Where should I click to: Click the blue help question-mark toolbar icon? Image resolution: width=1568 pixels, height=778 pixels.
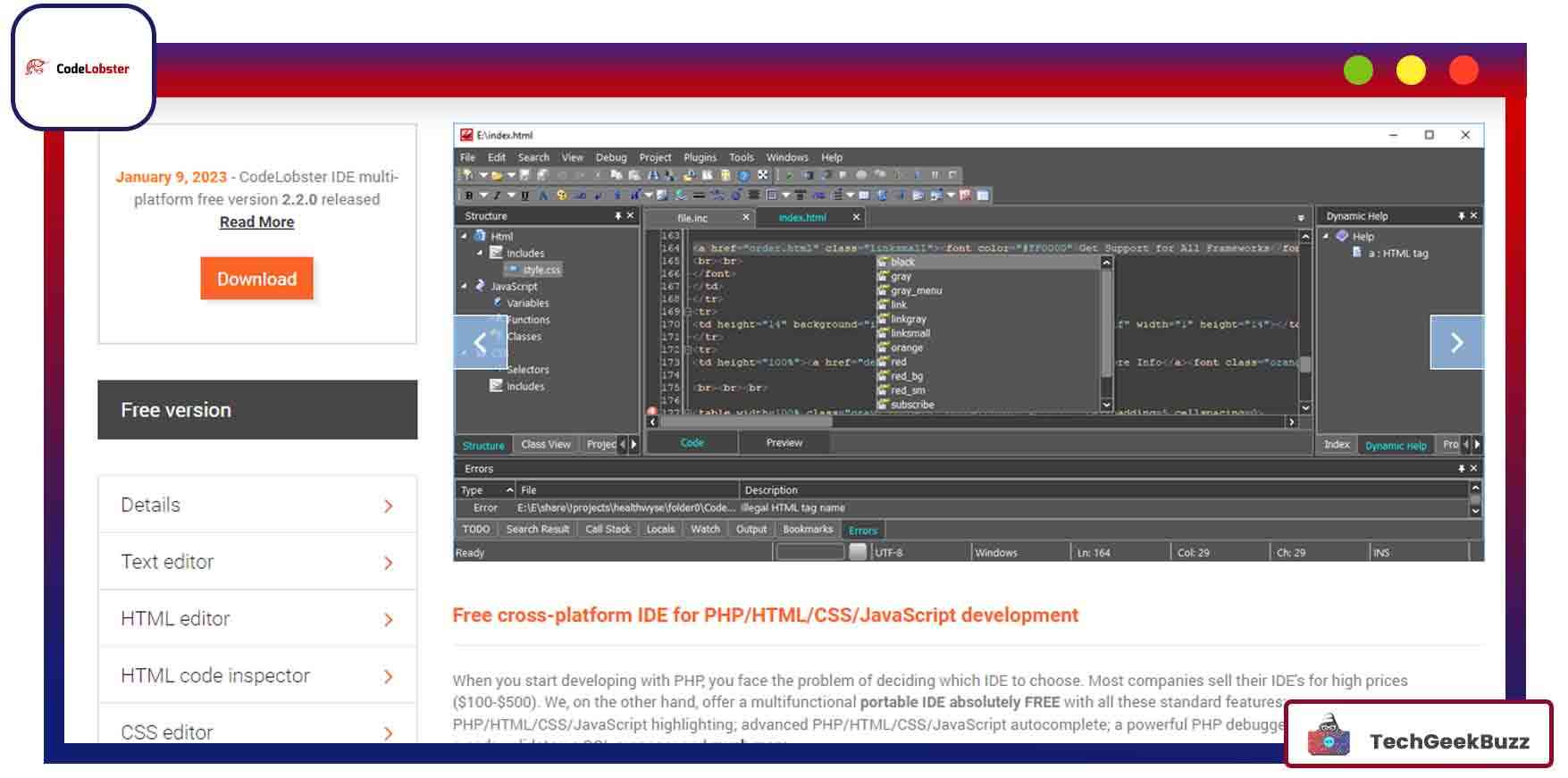point(742,176)
